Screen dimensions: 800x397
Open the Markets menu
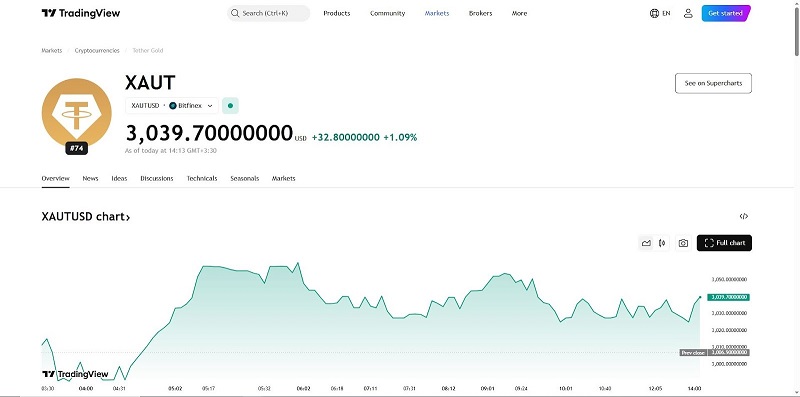(437, 13)
